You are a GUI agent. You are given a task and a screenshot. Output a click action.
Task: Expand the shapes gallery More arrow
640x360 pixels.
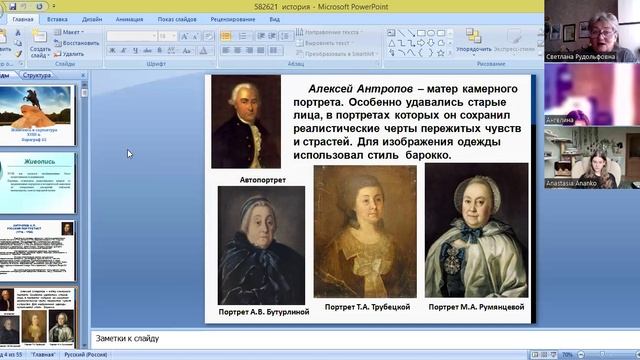click(x=450, y=53)
